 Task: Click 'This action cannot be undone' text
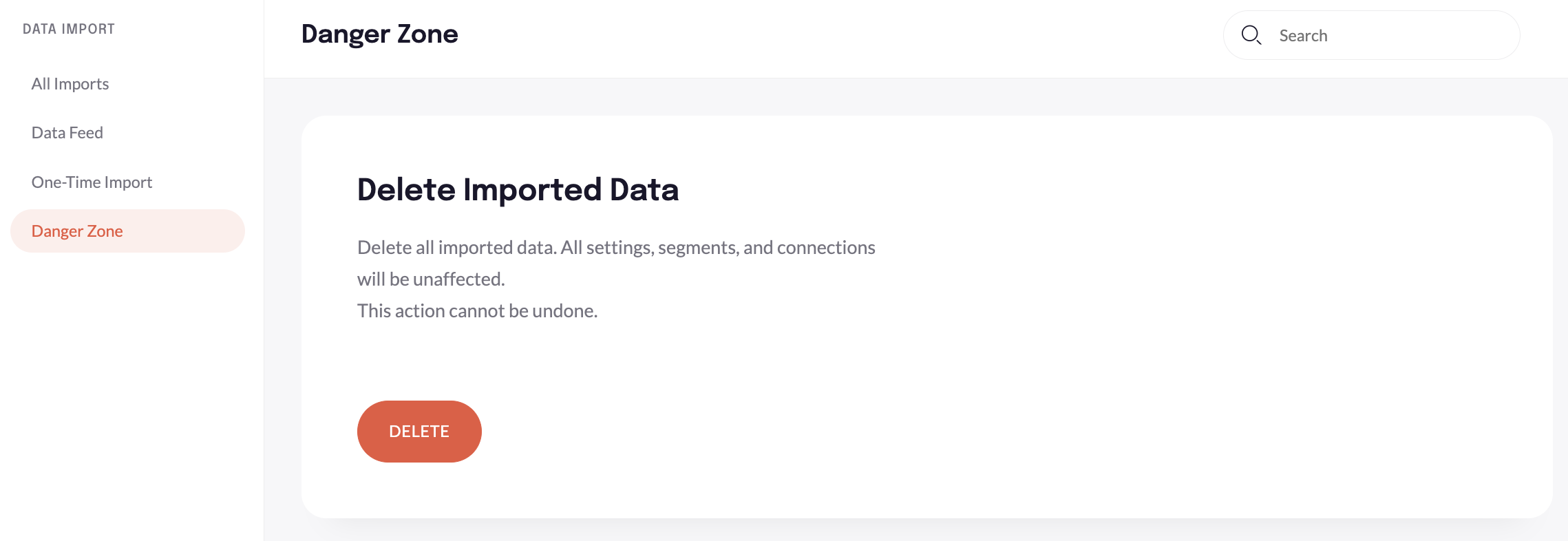point(478,310)
